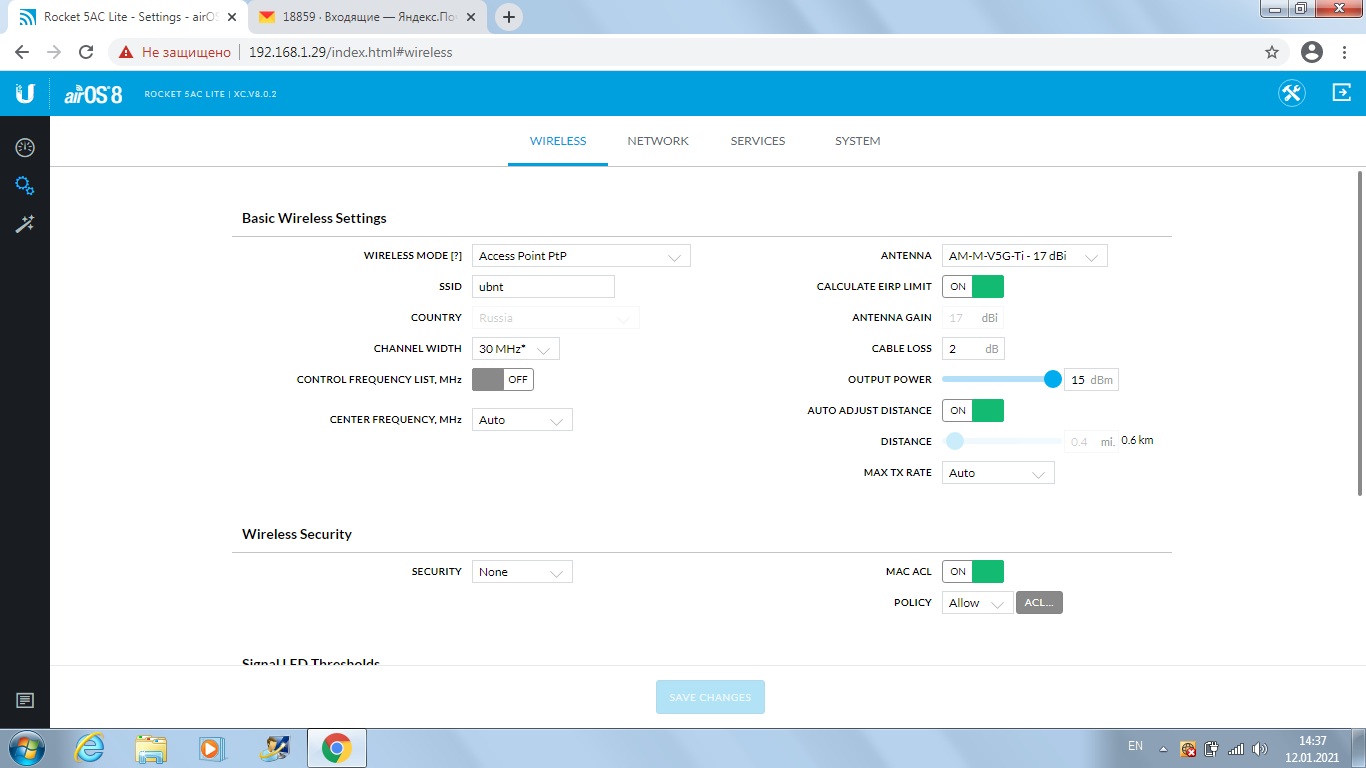Open the Channel Width dropdown
Image resolution: width=1366 pixels, height=768 pixels.
(x=516, y=349)
